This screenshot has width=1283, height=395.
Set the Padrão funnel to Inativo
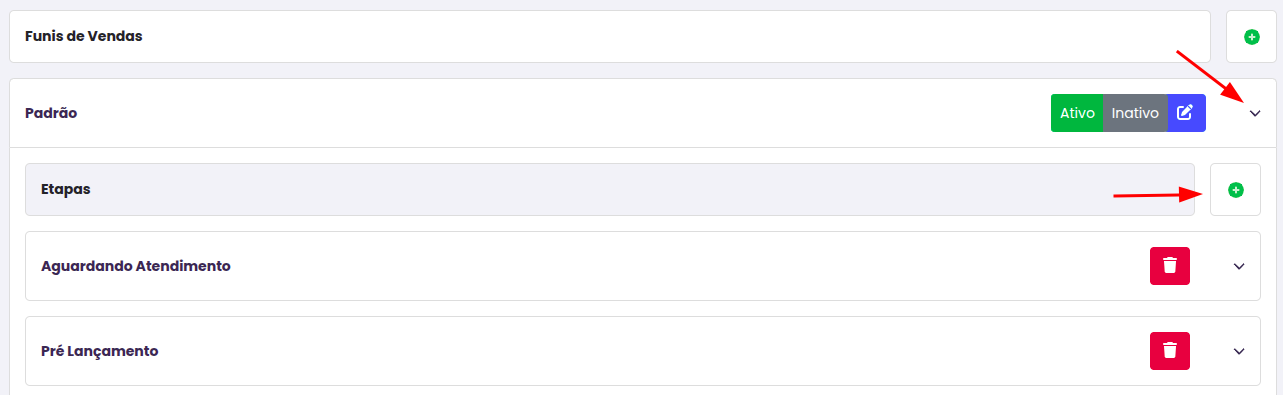click(x=1135, y=113)
